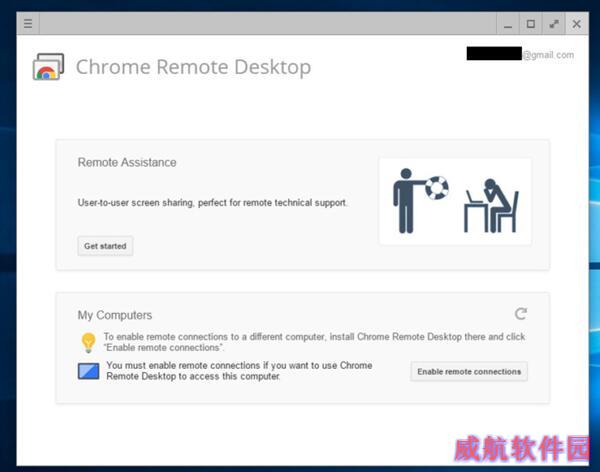The height and width of the screenshot is (472, 600).
Task: Click the Chrome Remote Desktop title text
Action: coord(193,67)
